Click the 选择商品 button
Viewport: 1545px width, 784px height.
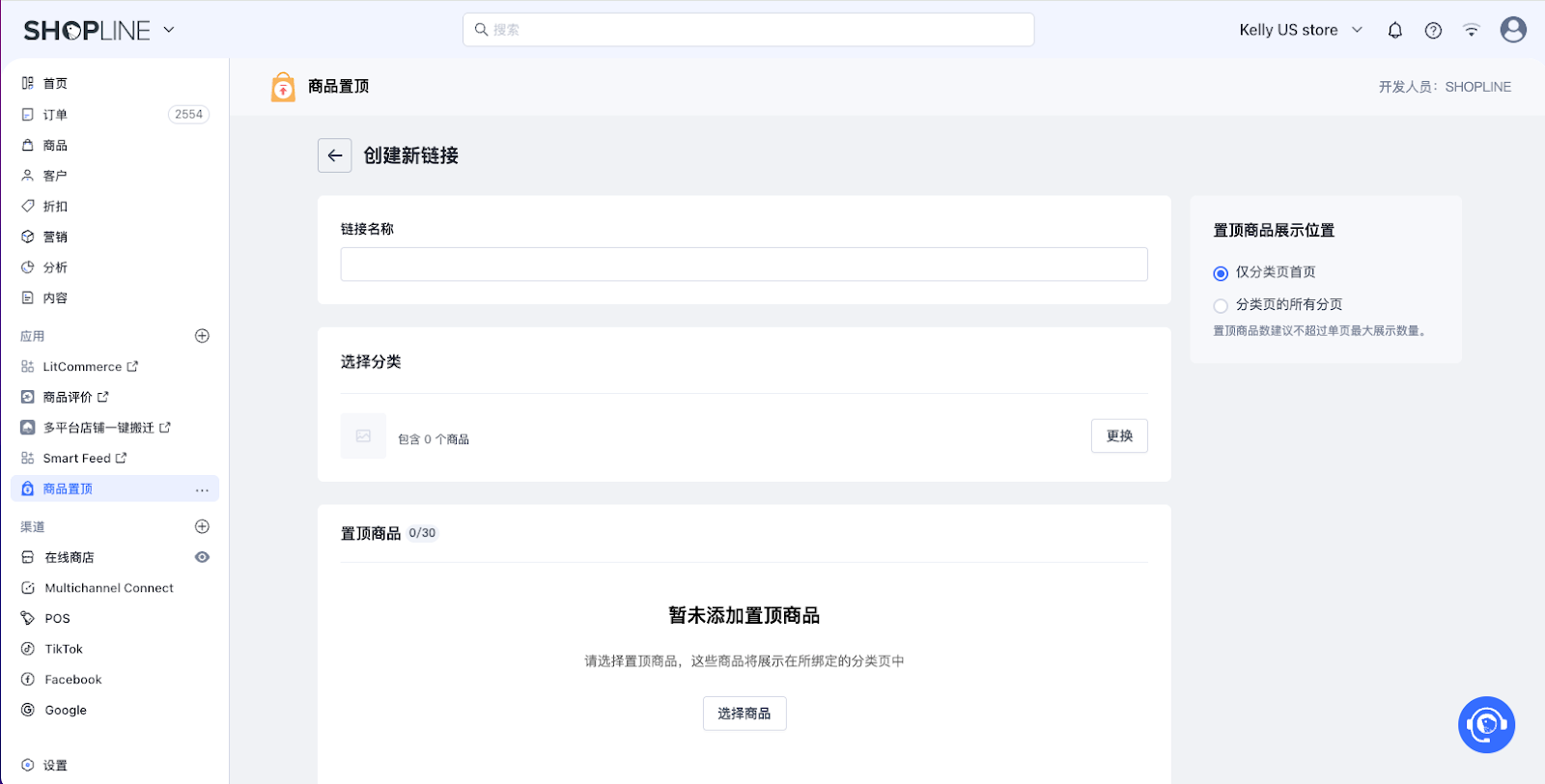pyautogui.click(x=744, y=714)
